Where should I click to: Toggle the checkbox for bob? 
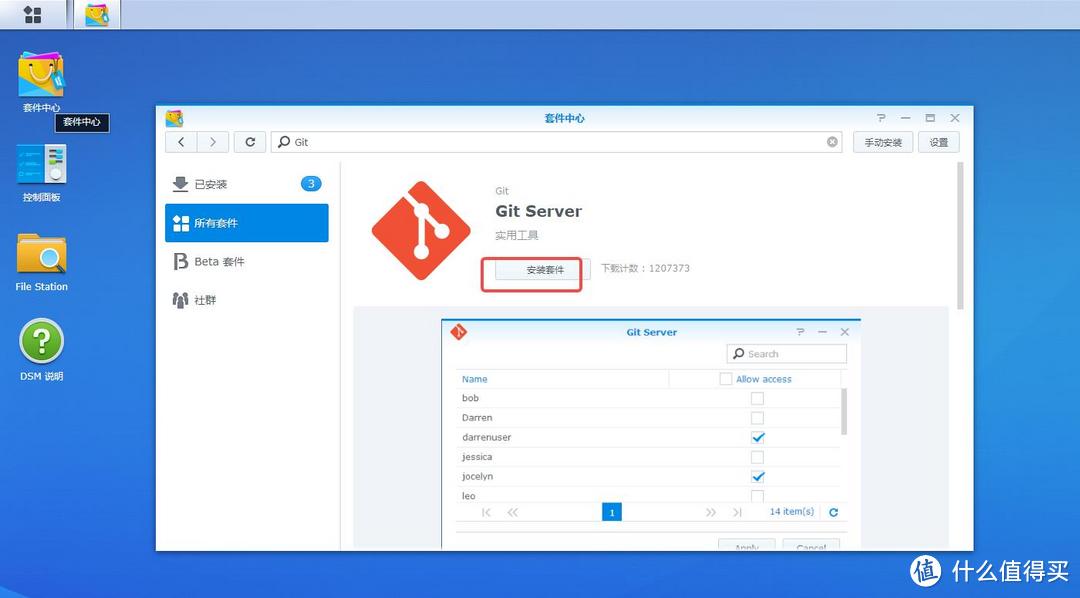pos(757,398)
